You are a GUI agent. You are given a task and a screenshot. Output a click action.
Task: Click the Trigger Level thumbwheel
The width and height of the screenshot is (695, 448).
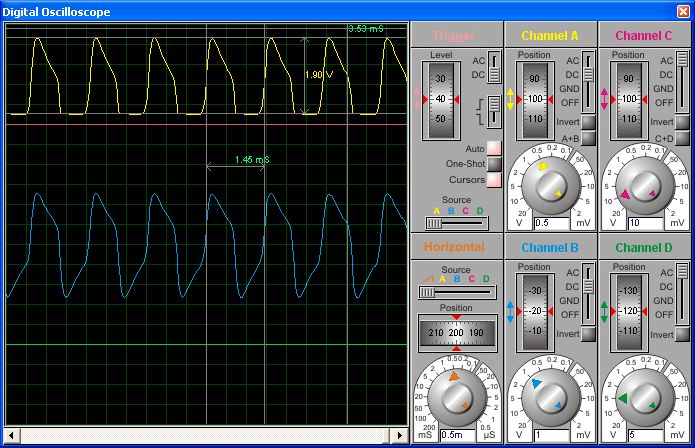(441, 101)
